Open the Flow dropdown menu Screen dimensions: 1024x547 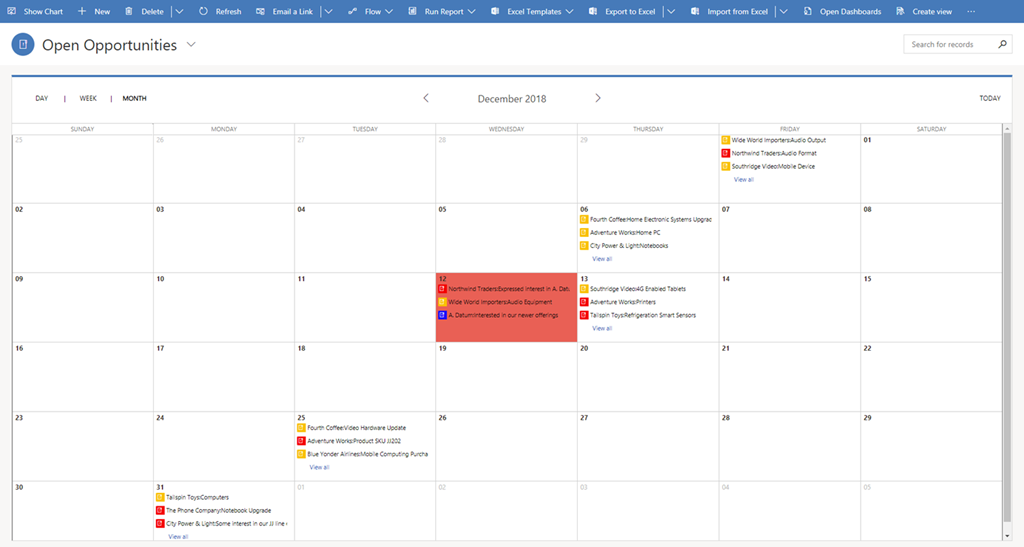point(390,12)
